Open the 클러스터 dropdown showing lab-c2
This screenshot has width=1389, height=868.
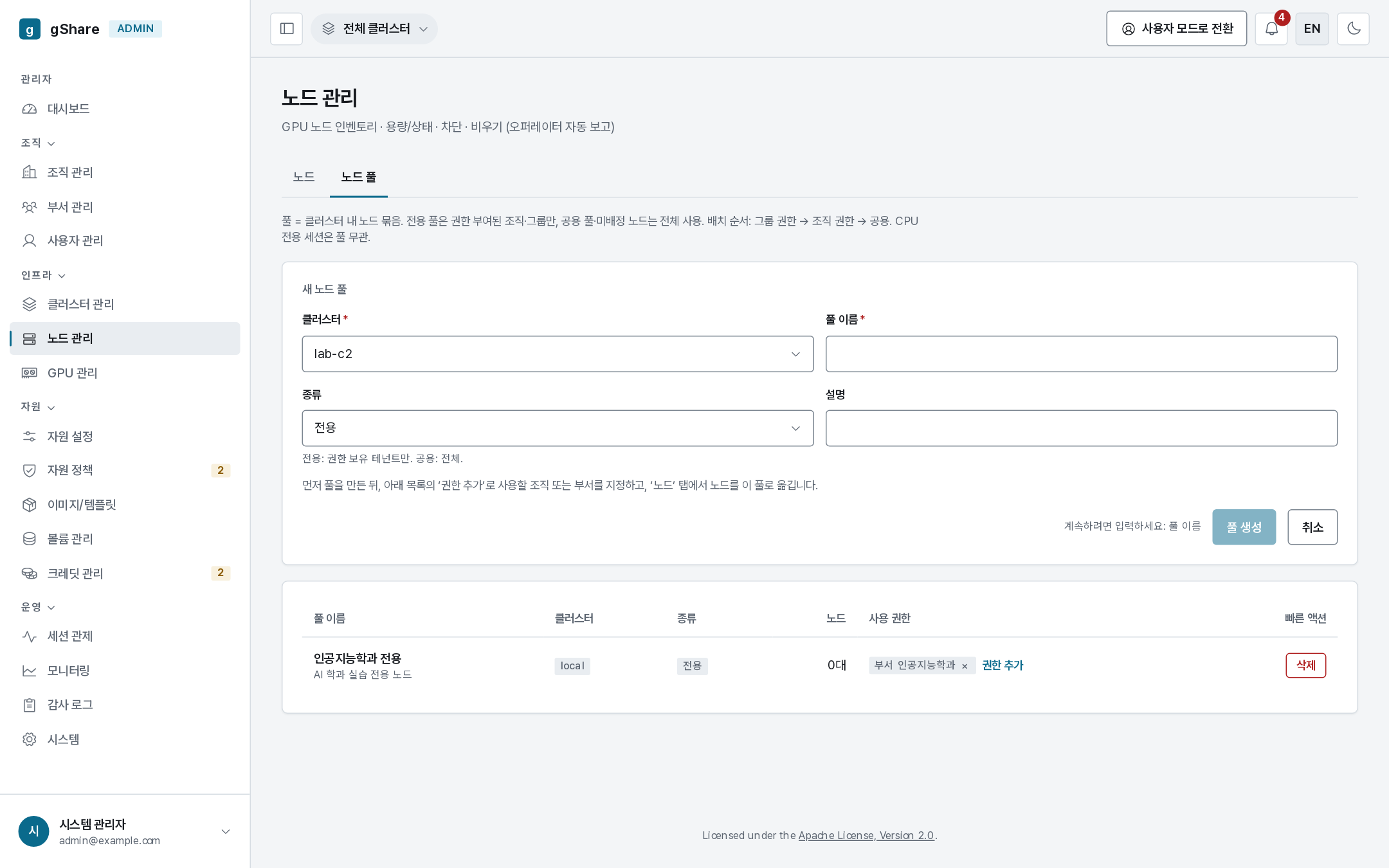(558, 354)
